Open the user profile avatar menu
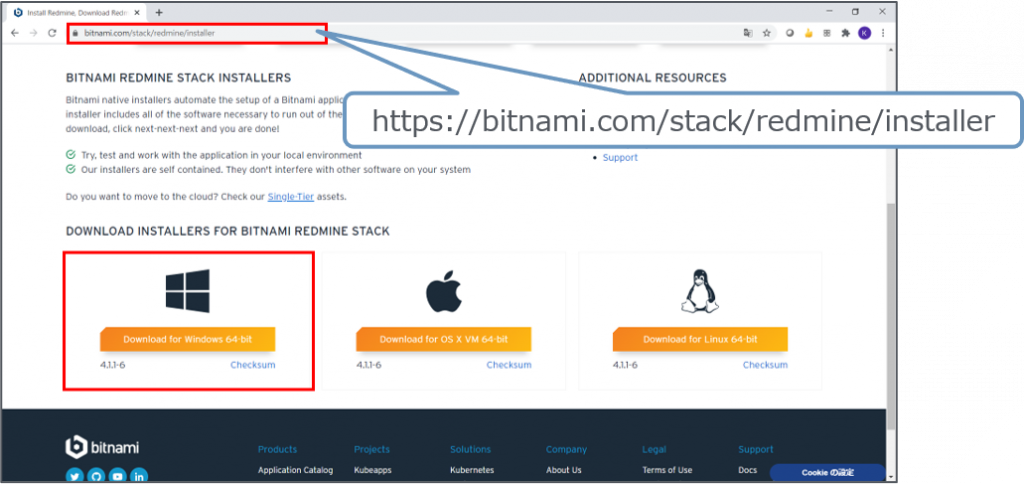 tap(864, 33)
